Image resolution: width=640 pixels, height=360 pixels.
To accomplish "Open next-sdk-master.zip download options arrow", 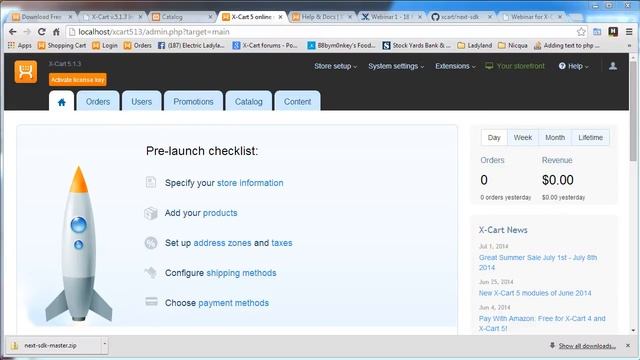I will click(x=104, y=345).
